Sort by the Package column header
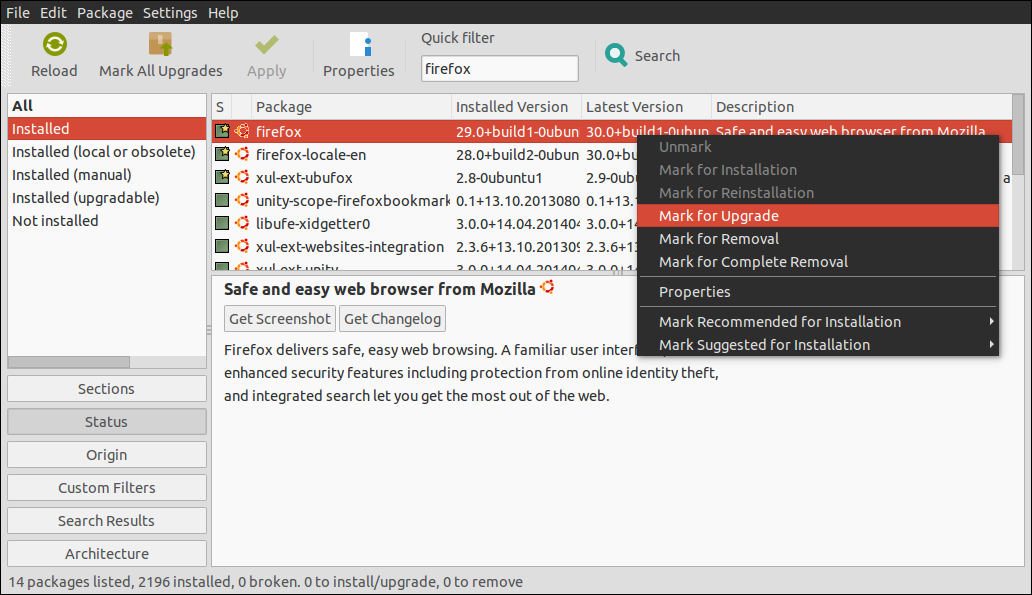The height and width of the screenshot is (595, 1032). [351, 107]
